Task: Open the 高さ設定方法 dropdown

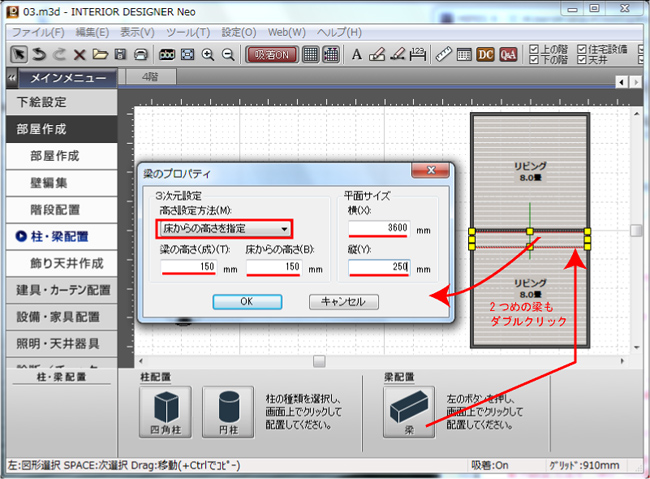Action: coord(216,229)
